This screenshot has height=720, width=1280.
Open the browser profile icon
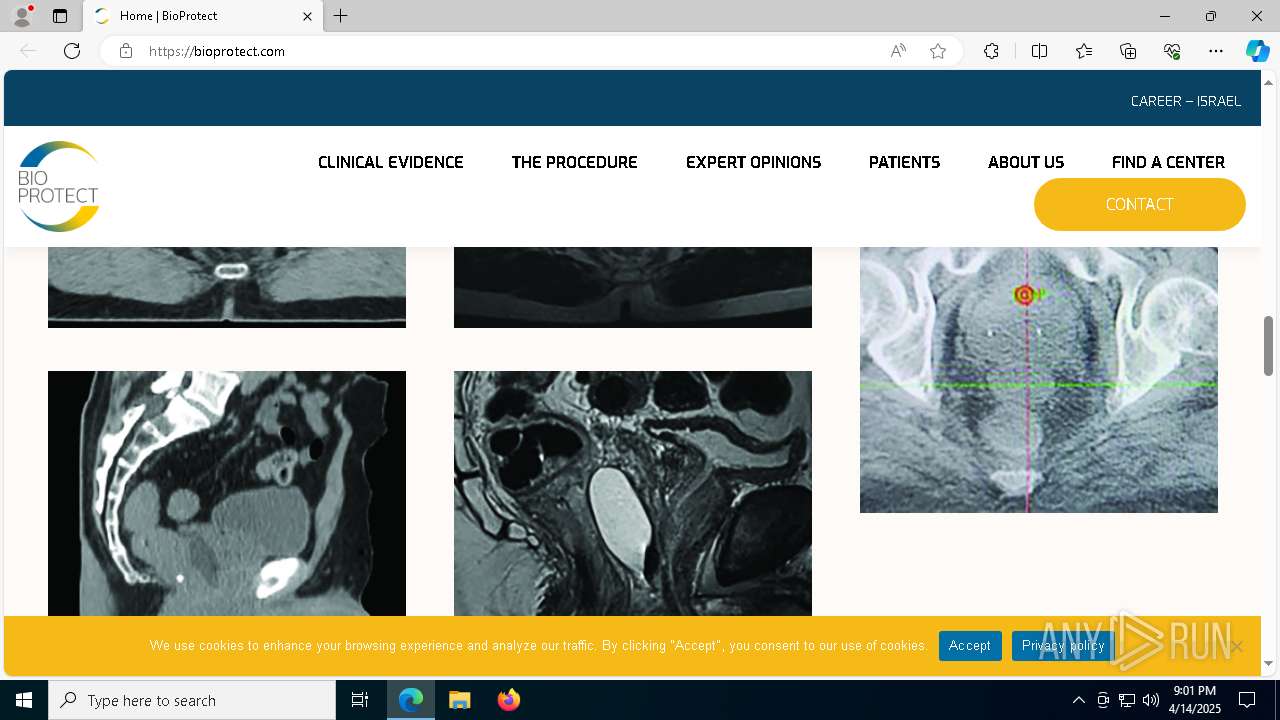click(x=22, y=16)
